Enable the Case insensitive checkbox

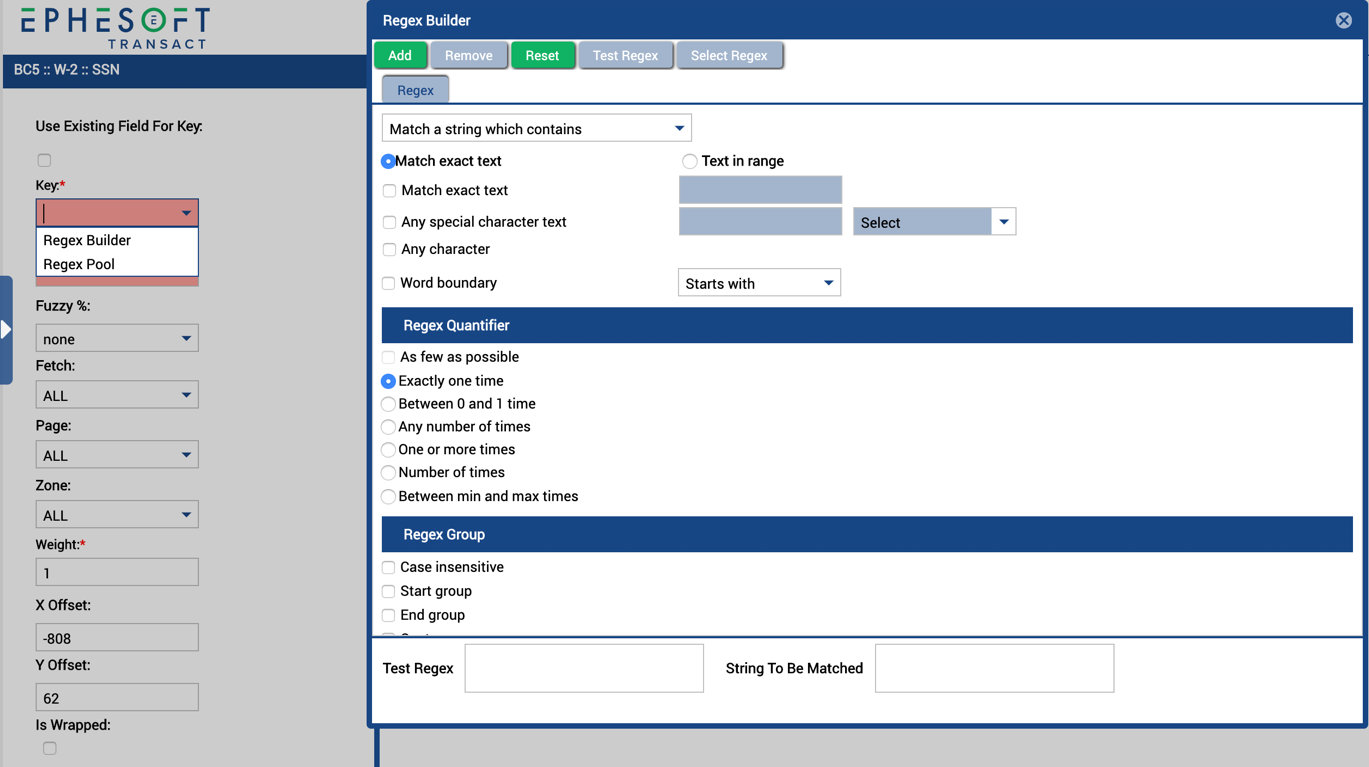tap(388, 567)
